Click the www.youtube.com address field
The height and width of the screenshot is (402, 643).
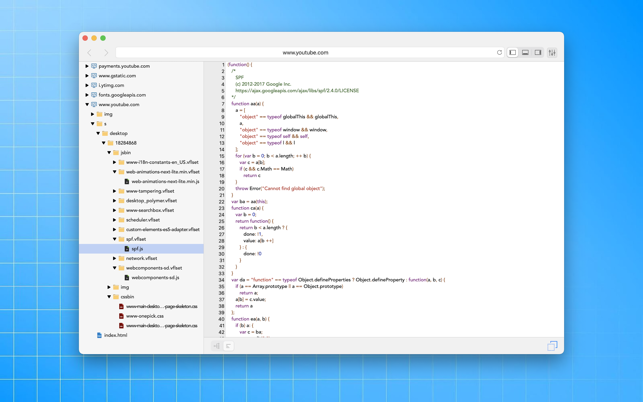[305, 53]
